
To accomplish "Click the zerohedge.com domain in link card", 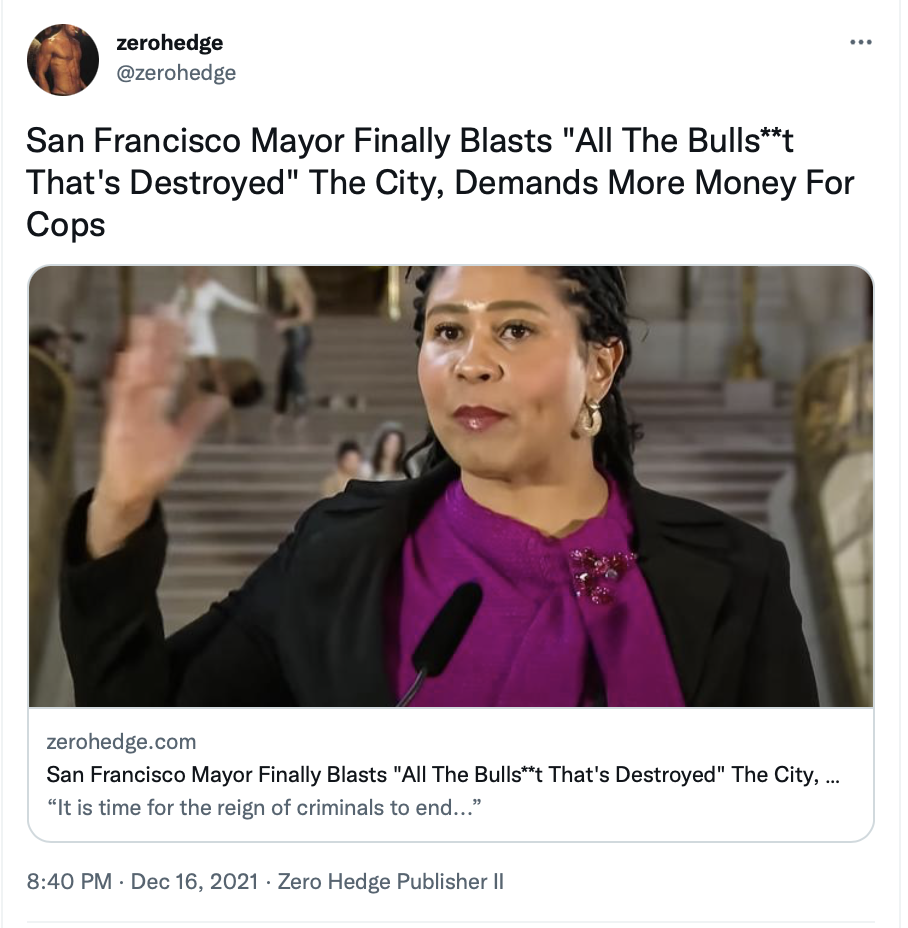I will [x=121, y=742].
